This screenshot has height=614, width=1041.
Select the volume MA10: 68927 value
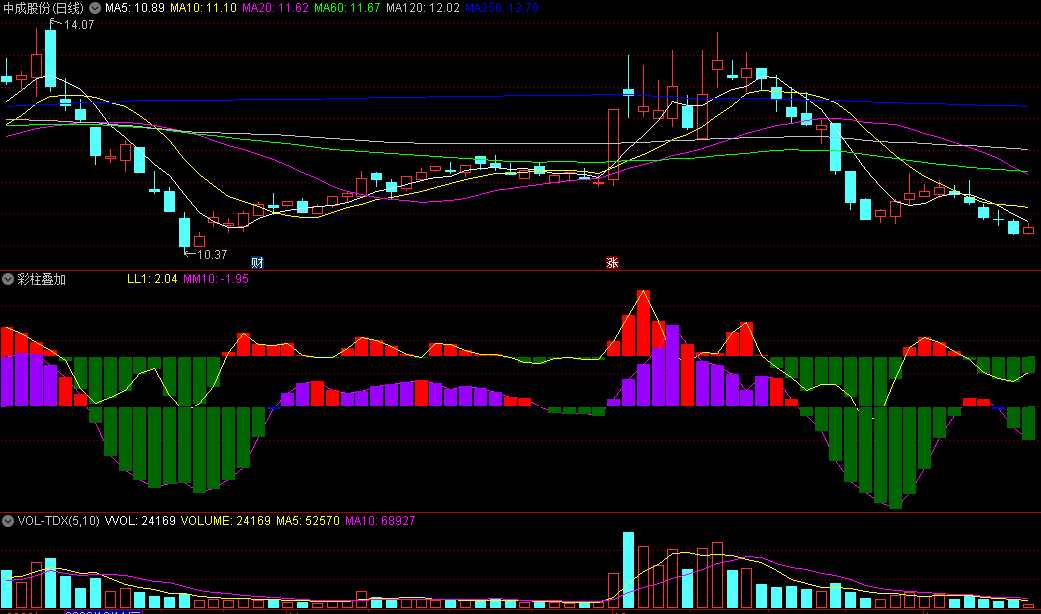[x=380, y=521]
